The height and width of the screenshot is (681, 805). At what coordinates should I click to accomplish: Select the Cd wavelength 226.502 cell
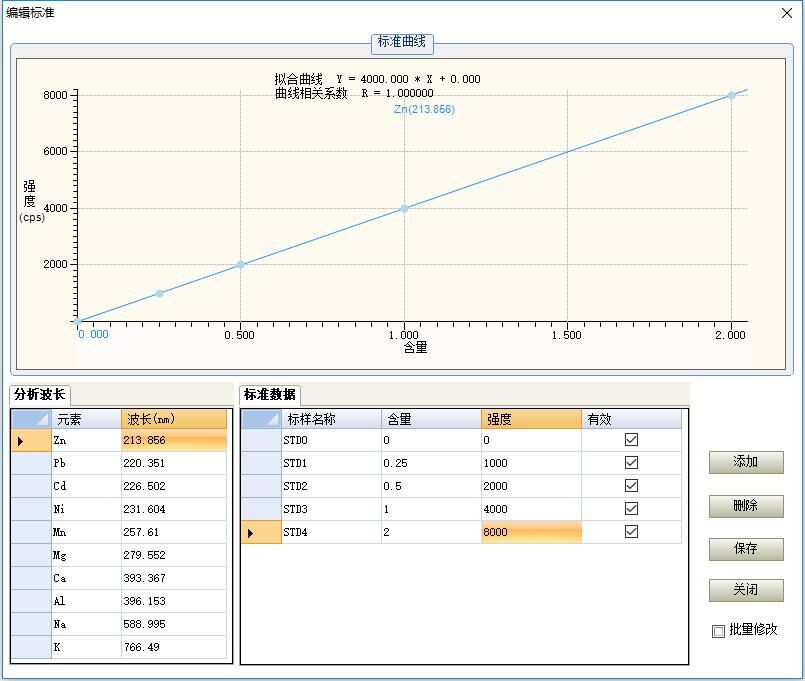(173, 486)
